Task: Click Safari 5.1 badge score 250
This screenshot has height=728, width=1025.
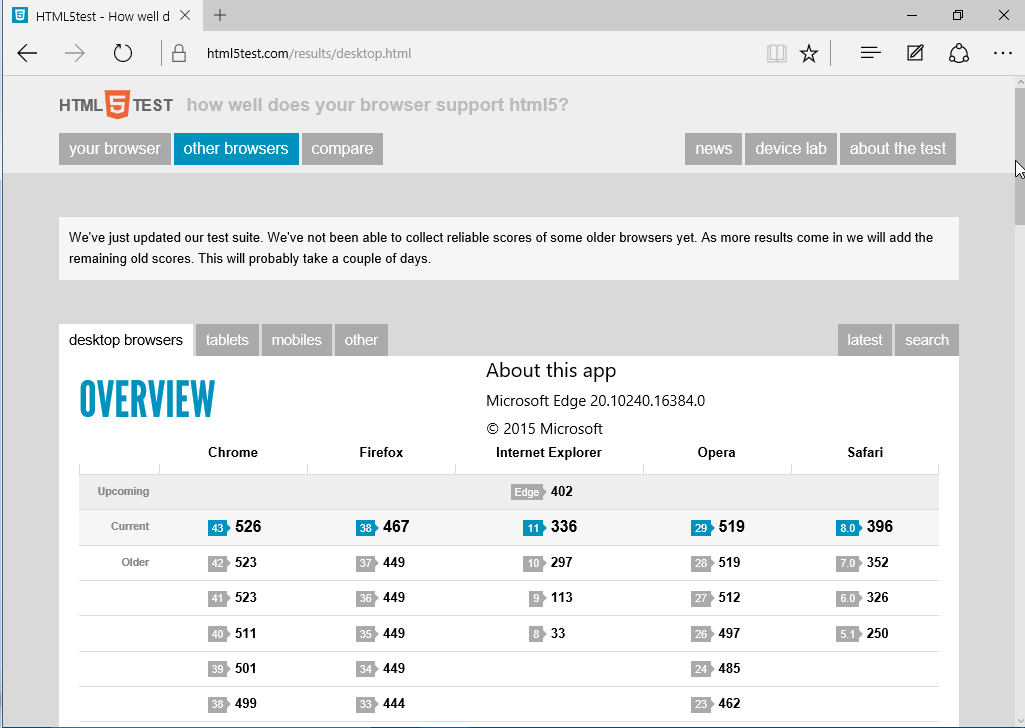Action: click(x=849, y=634)
